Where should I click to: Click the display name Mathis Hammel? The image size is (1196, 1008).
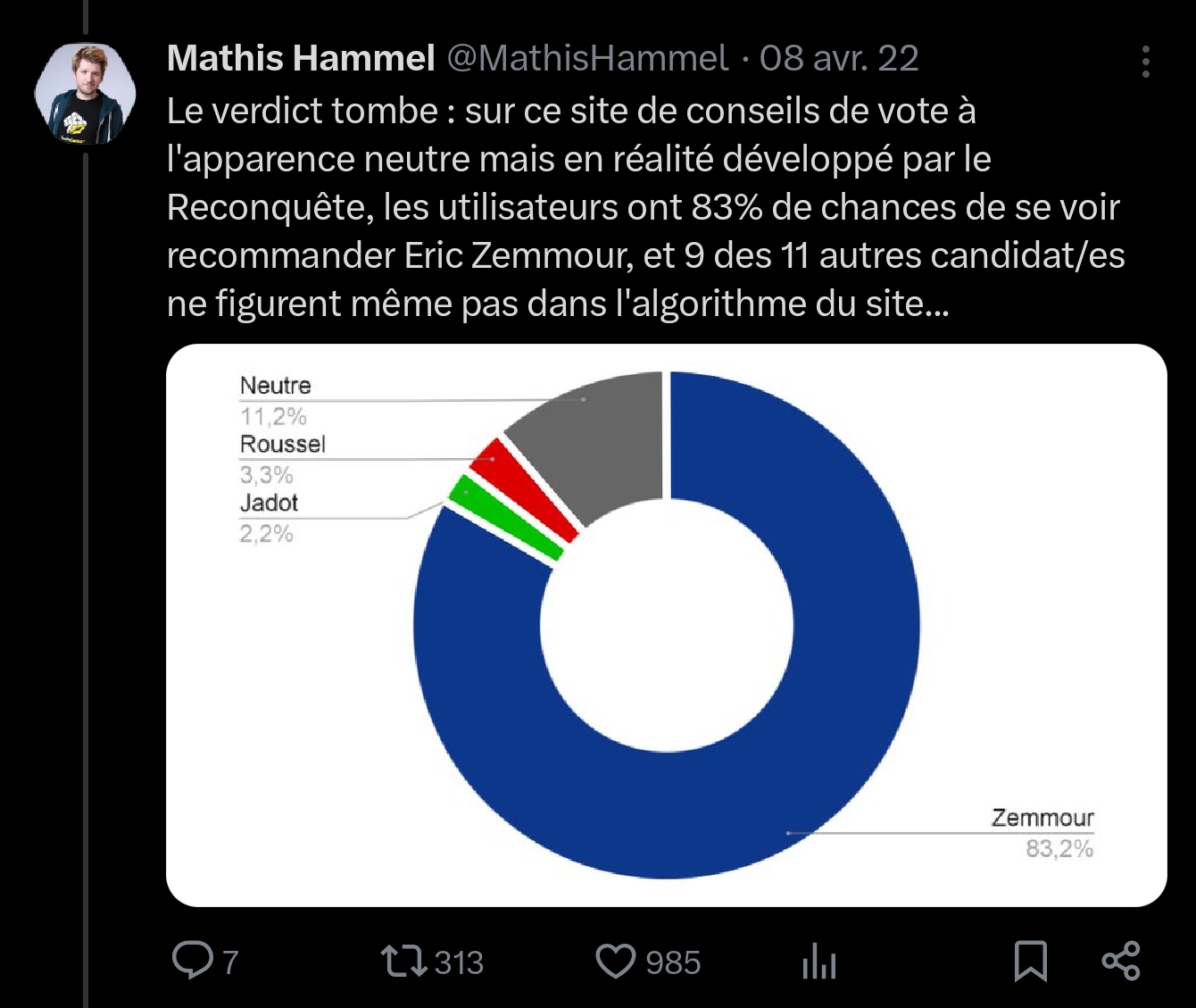click(301, 58)
